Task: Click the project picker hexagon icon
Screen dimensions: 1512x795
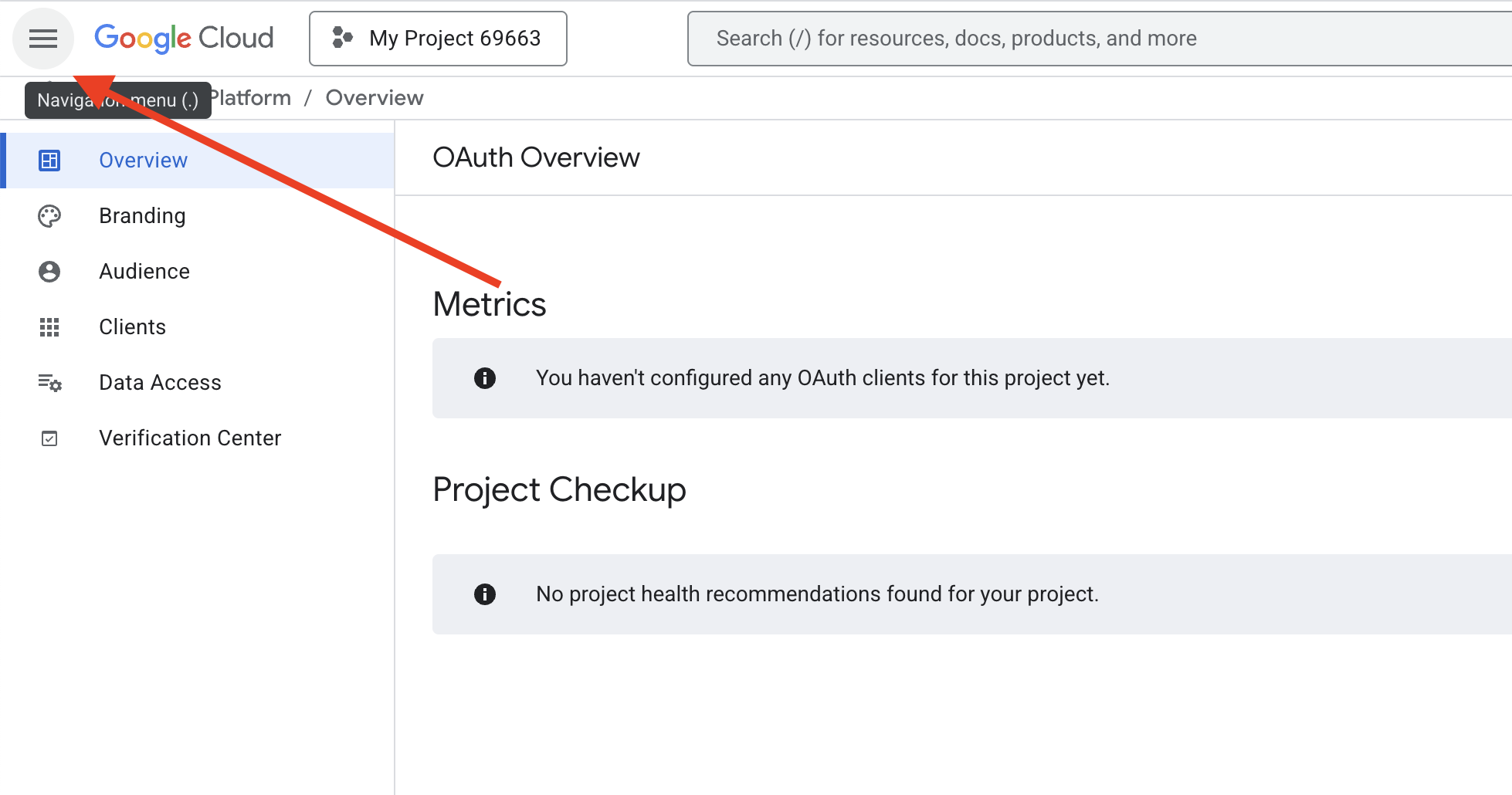Action: [342, 38]
